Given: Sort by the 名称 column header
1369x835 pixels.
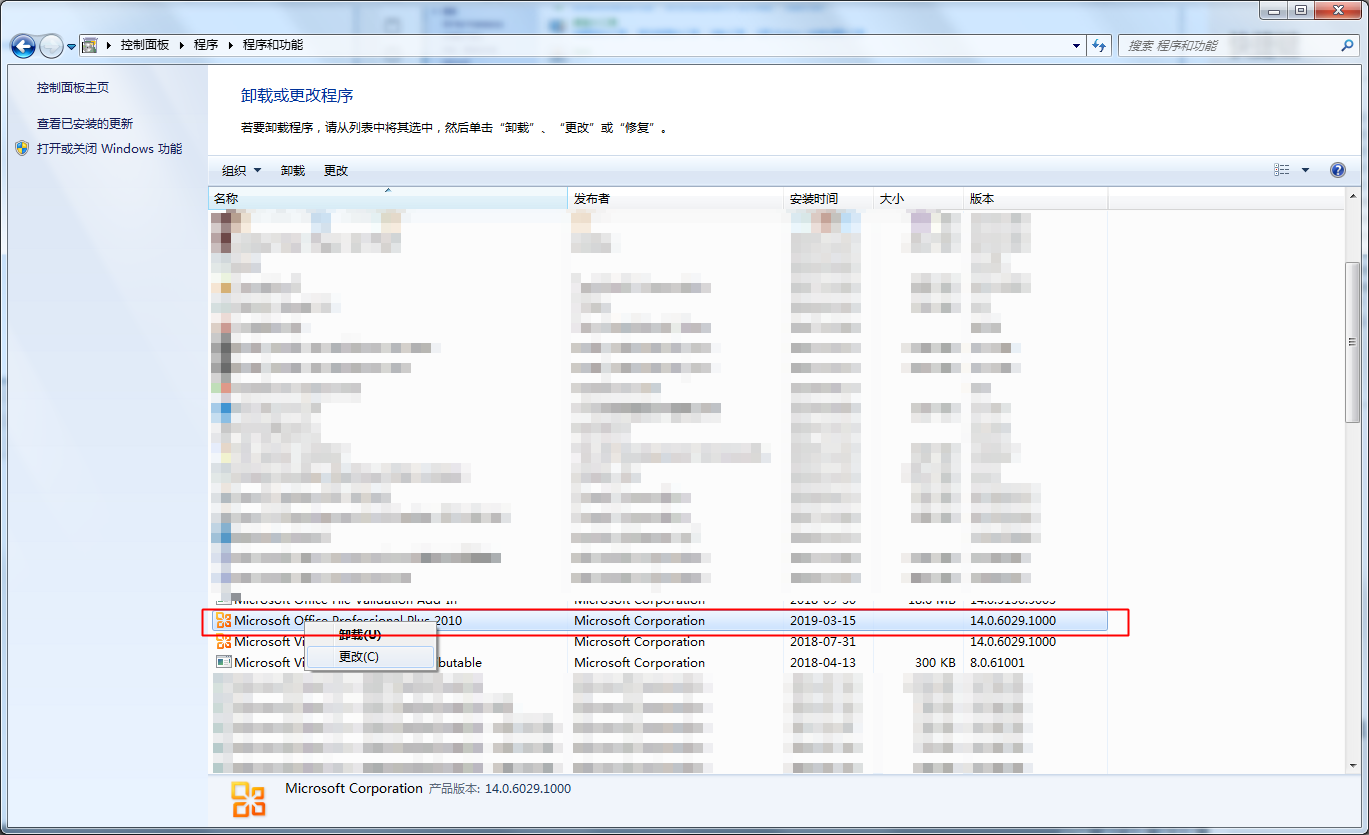Looking at the screenshot, I should click(388, 199).
